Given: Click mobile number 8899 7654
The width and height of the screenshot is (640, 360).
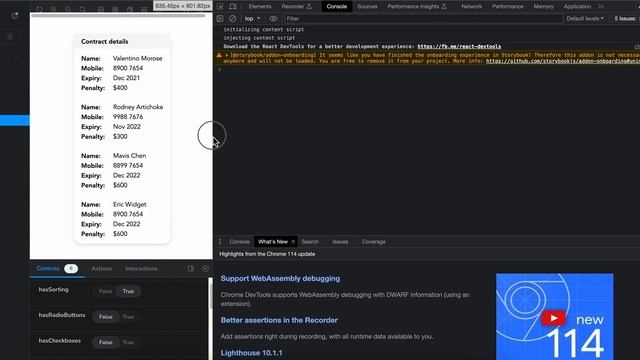Looking at the screenshot, I should pyautogui.click(x=128, y=165).
